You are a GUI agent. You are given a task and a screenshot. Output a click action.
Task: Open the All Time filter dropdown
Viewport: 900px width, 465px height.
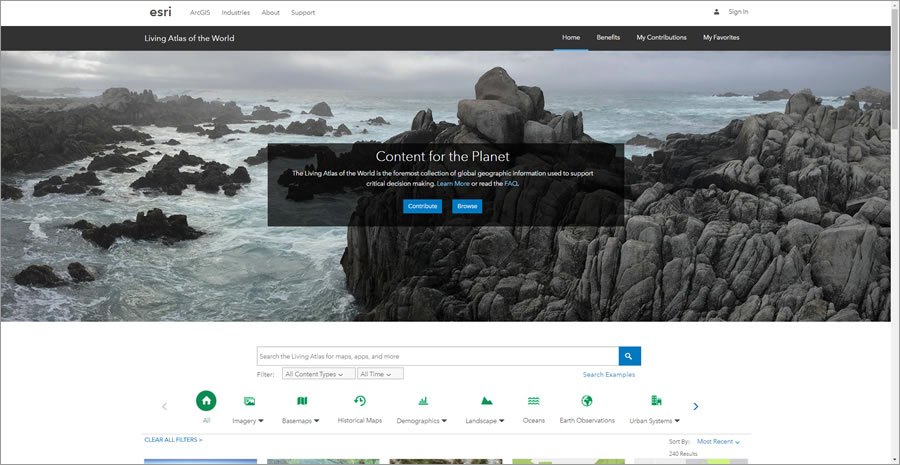[x=381, y=374]
